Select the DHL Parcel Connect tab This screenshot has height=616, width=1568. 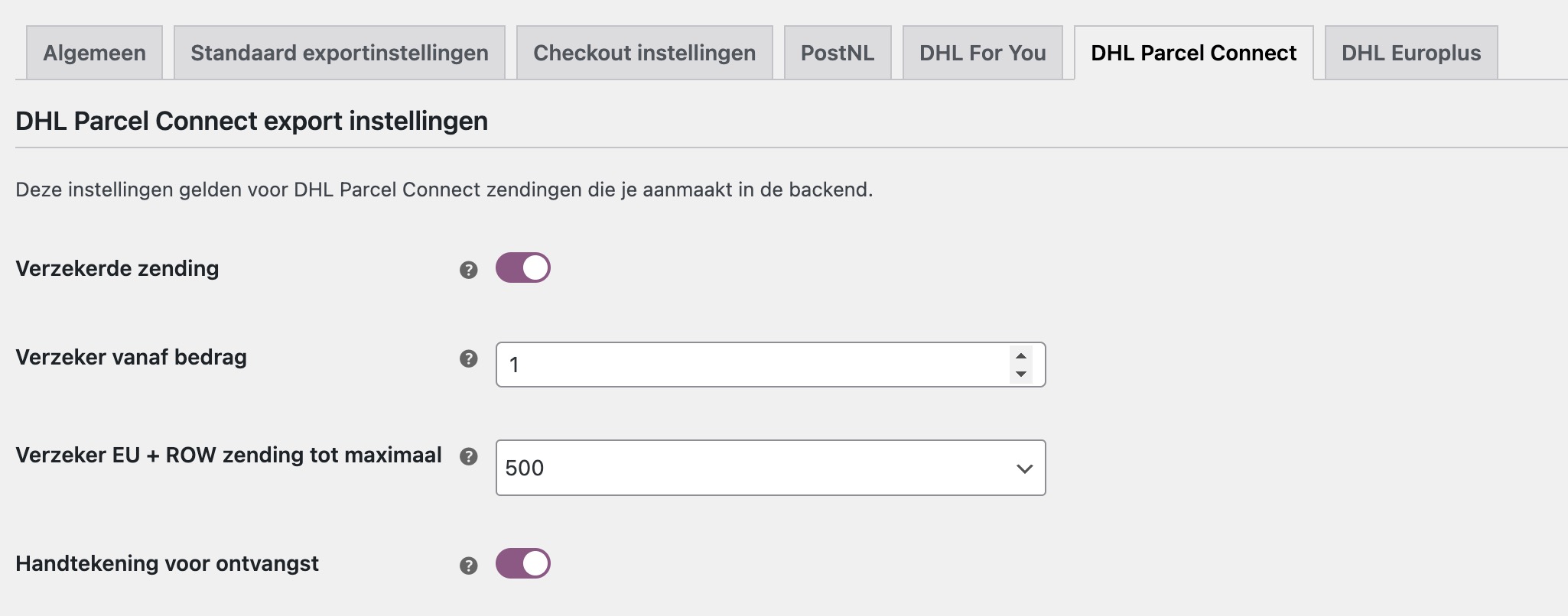tap(1193, 52)
